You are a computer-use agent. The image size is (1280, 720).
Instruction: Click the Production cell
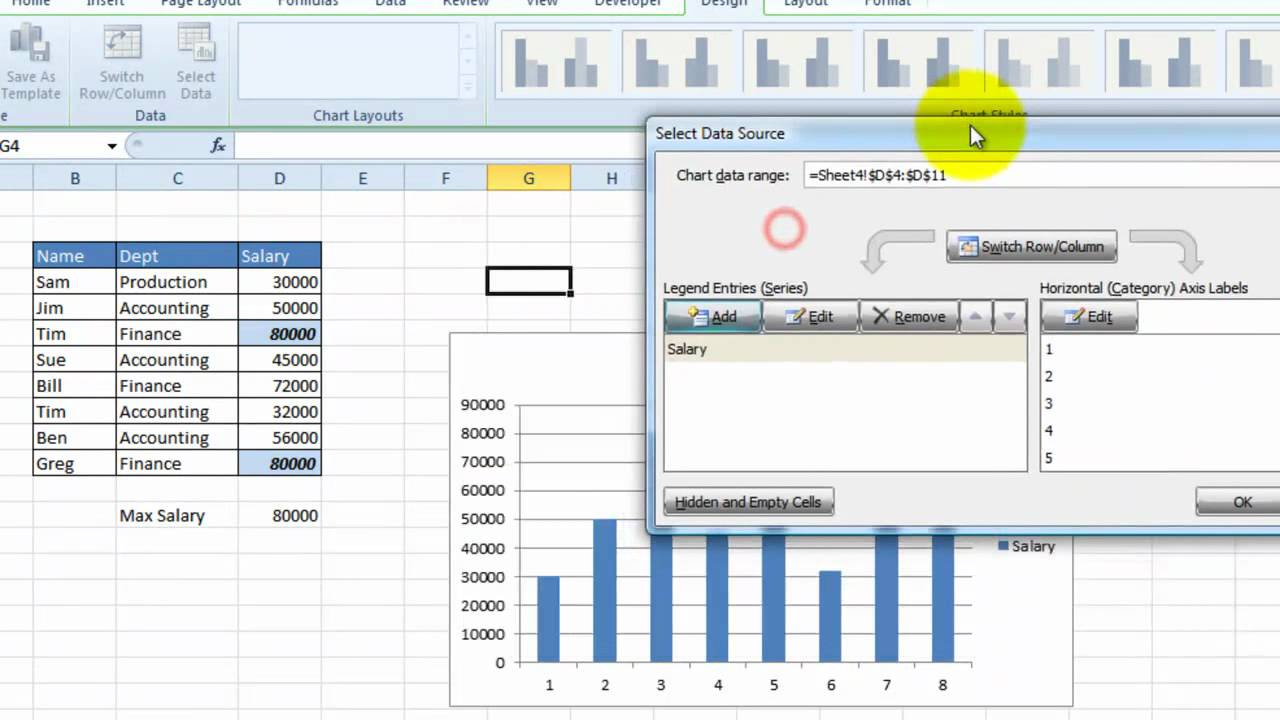pos(177,282)
